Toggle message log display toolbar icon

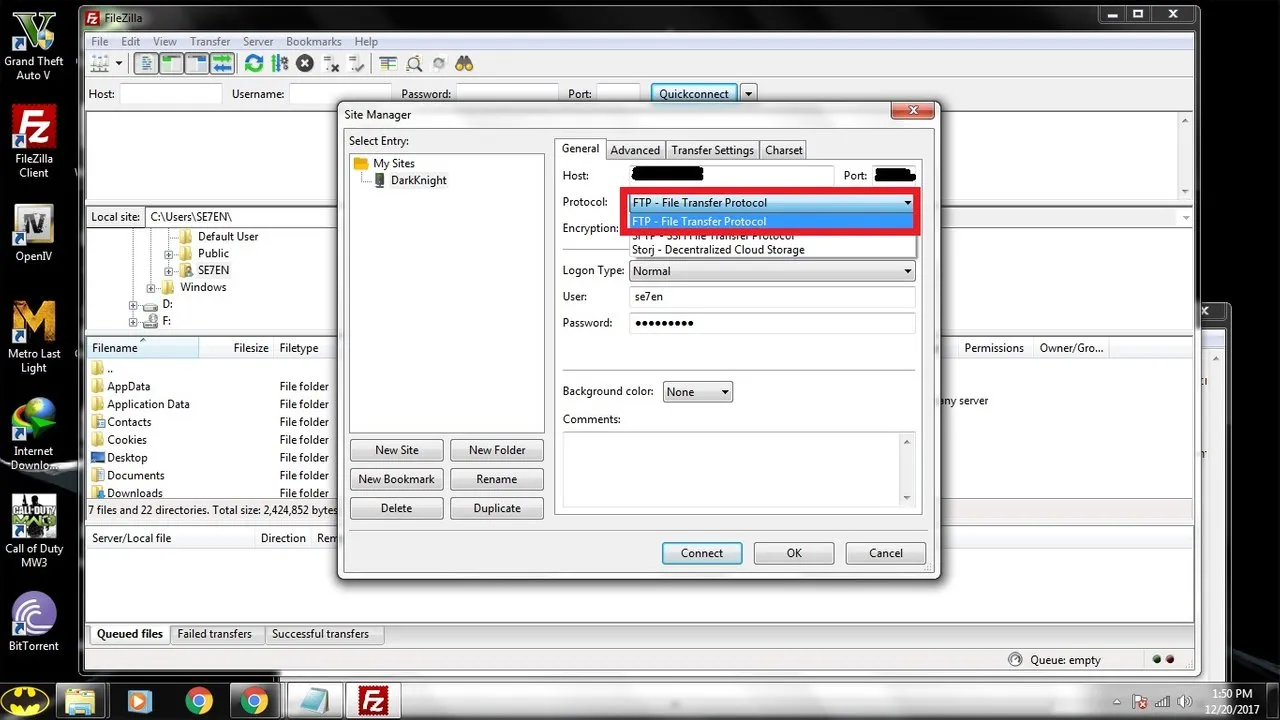[x=147, y=64]
